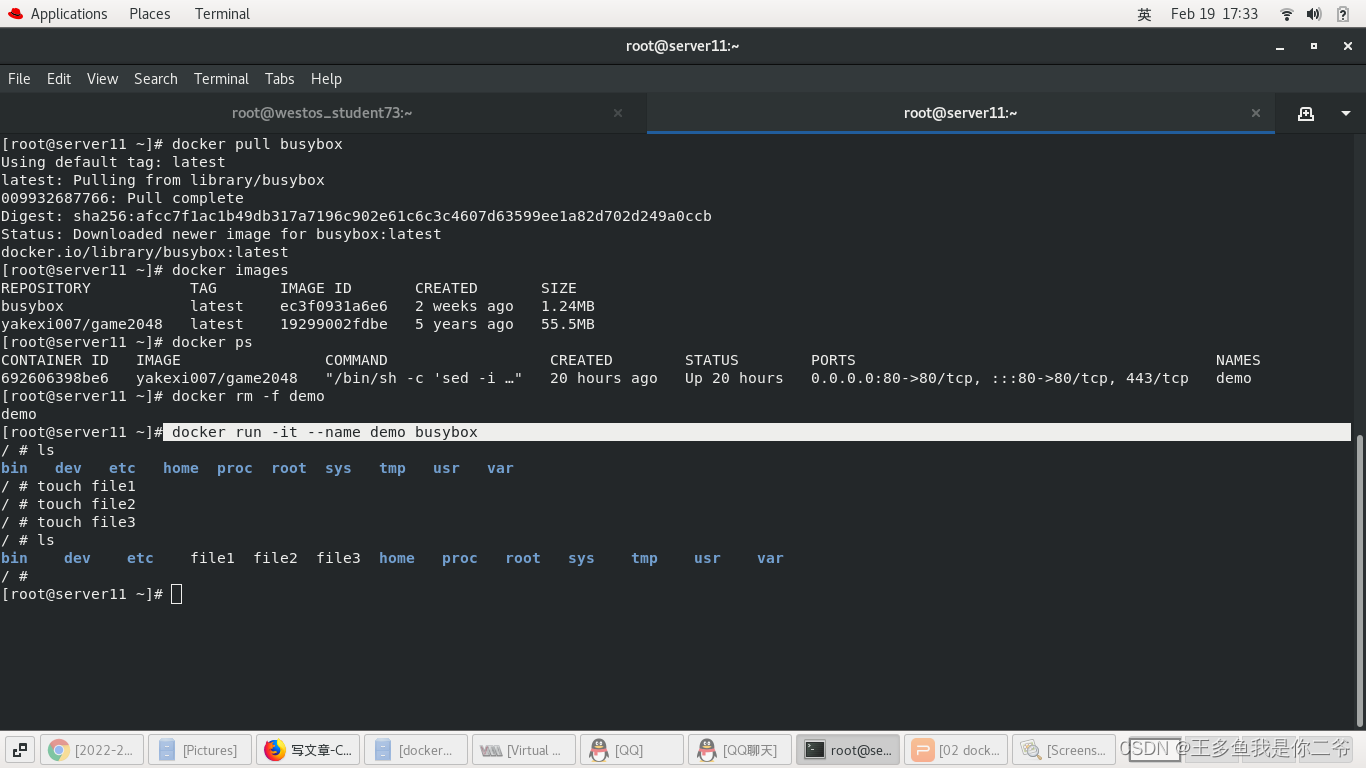Maximize the terminal window
Image resolution: width=1366 pixels, height=768 pixels.
coord(1314,46)
